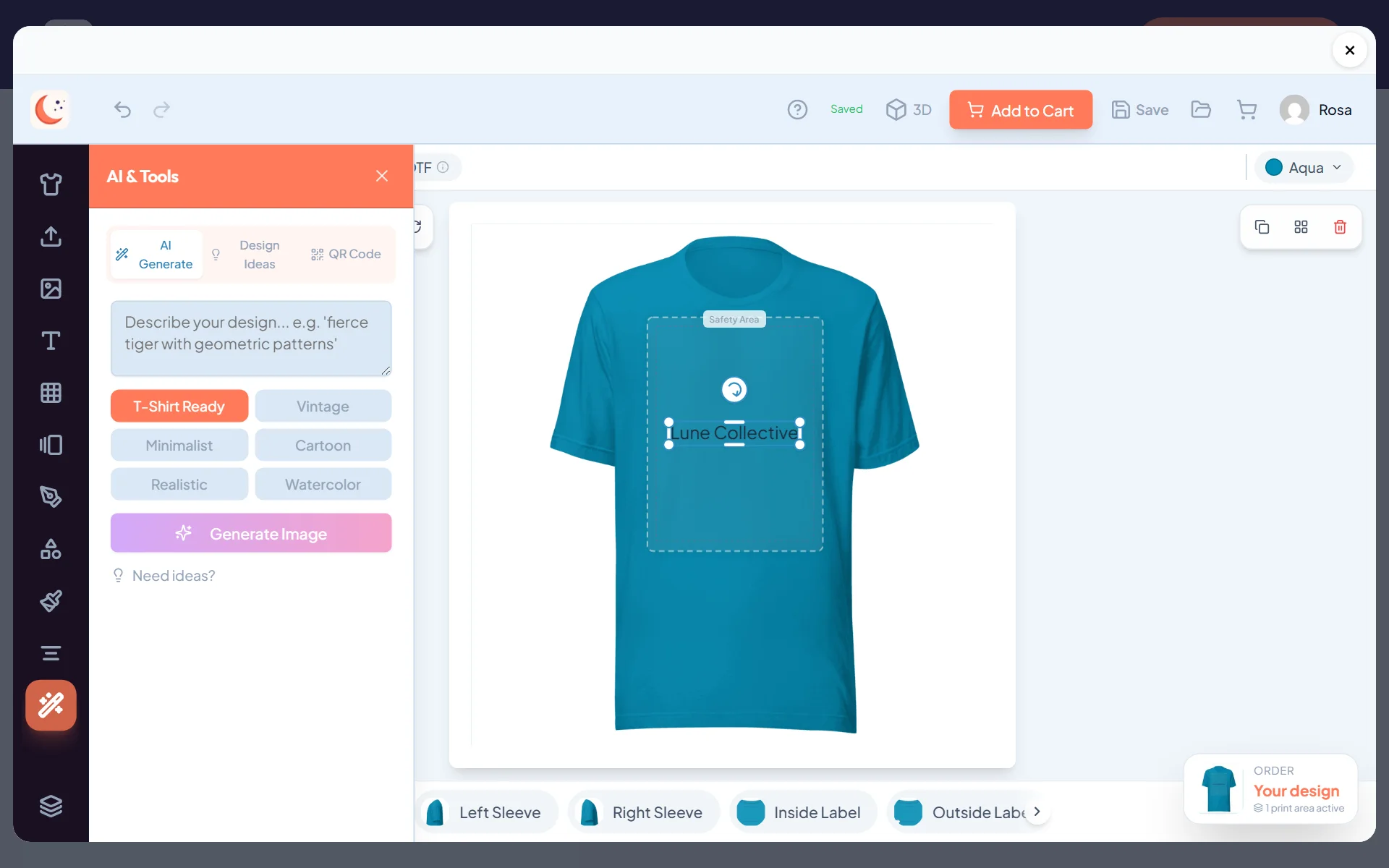Select the Watercolor style option
The image size is (1389, 868).
323,485
